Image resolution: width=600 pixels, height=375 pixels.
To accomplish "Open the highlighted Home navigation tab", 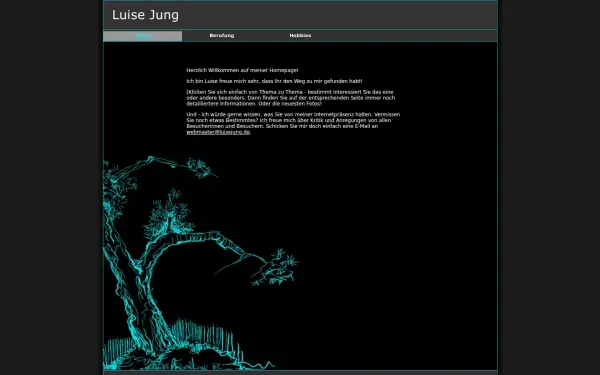I will coord(143,36).
